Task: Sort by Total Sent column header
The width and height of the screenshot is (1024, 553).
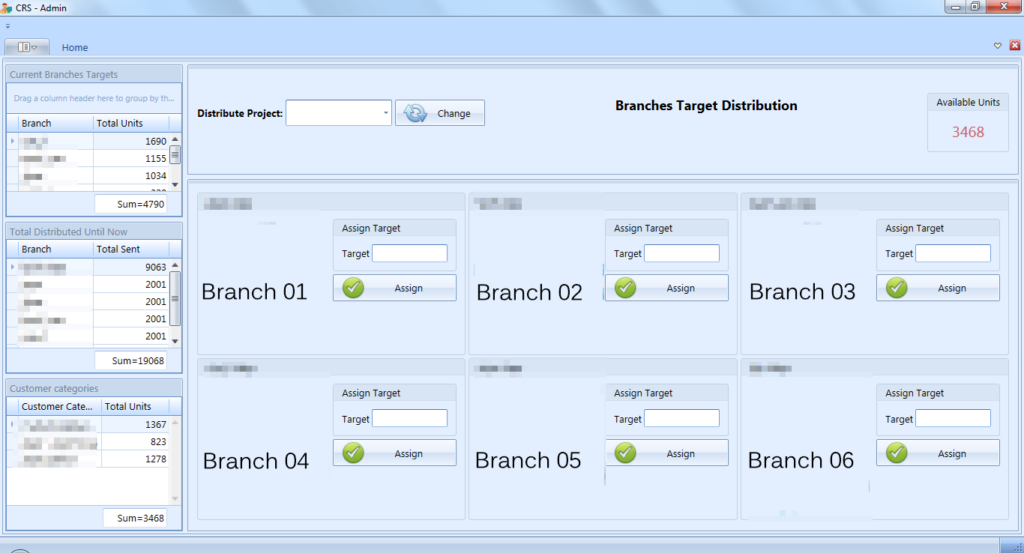Action: tap(131, 249)
